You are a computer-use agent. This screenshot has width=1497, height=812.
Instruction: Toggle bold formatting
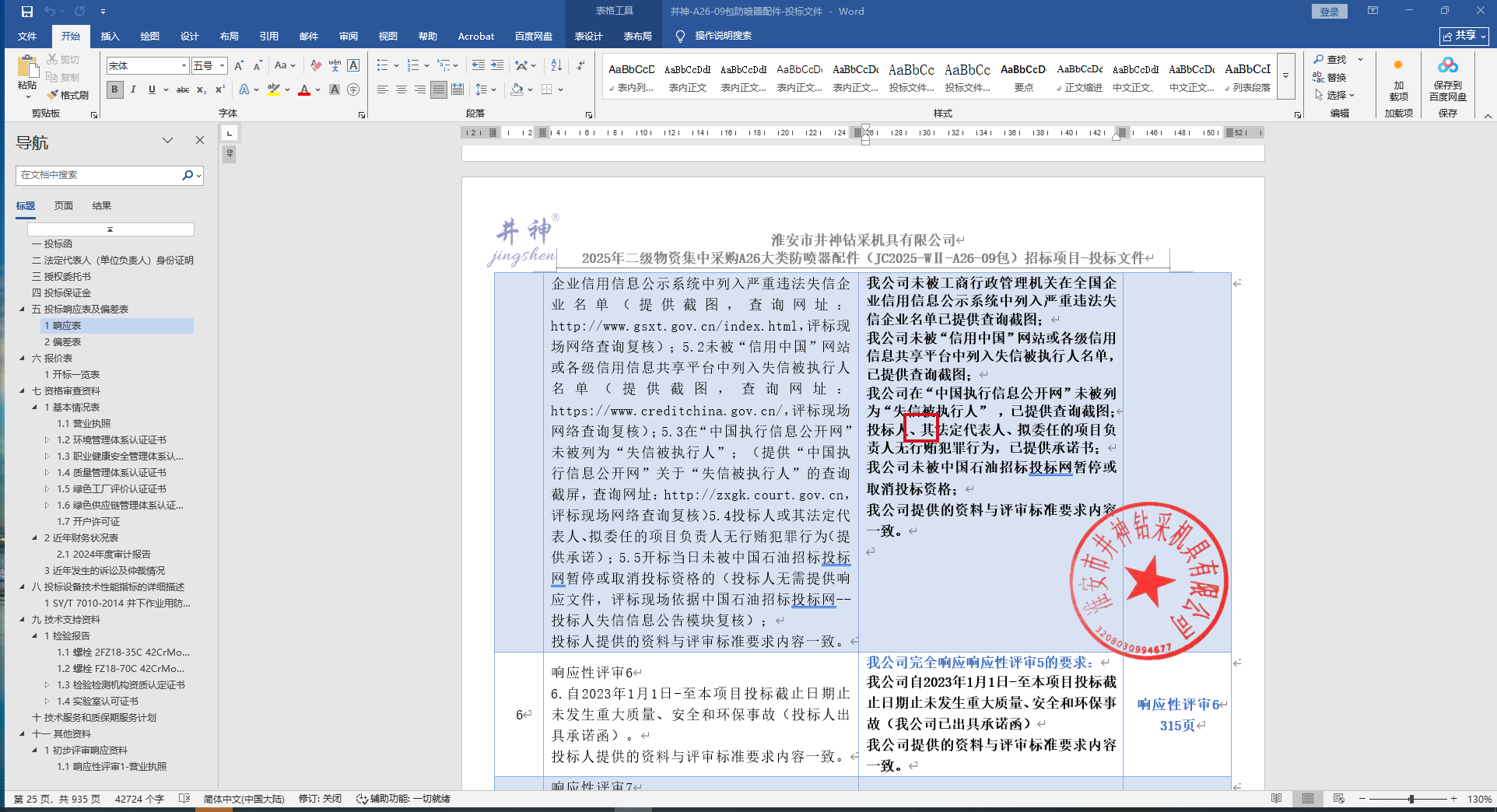[114, 89]
